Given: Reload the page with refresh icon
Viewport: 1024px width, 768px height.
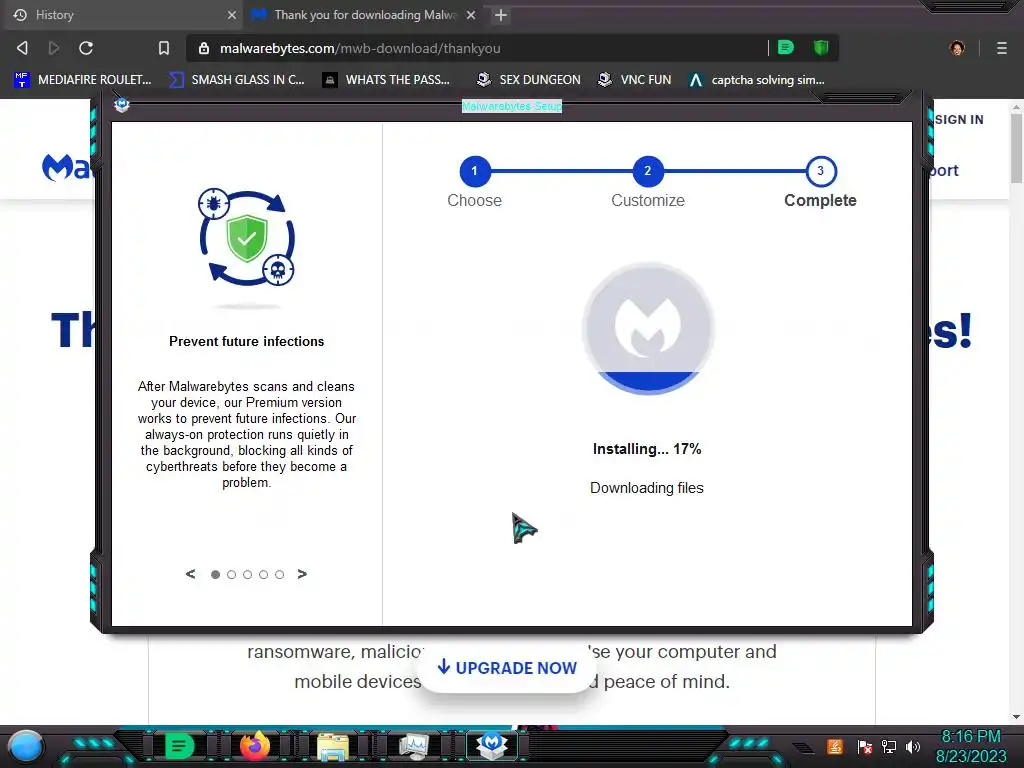Looking at the screenshot, I should [86, 48].
